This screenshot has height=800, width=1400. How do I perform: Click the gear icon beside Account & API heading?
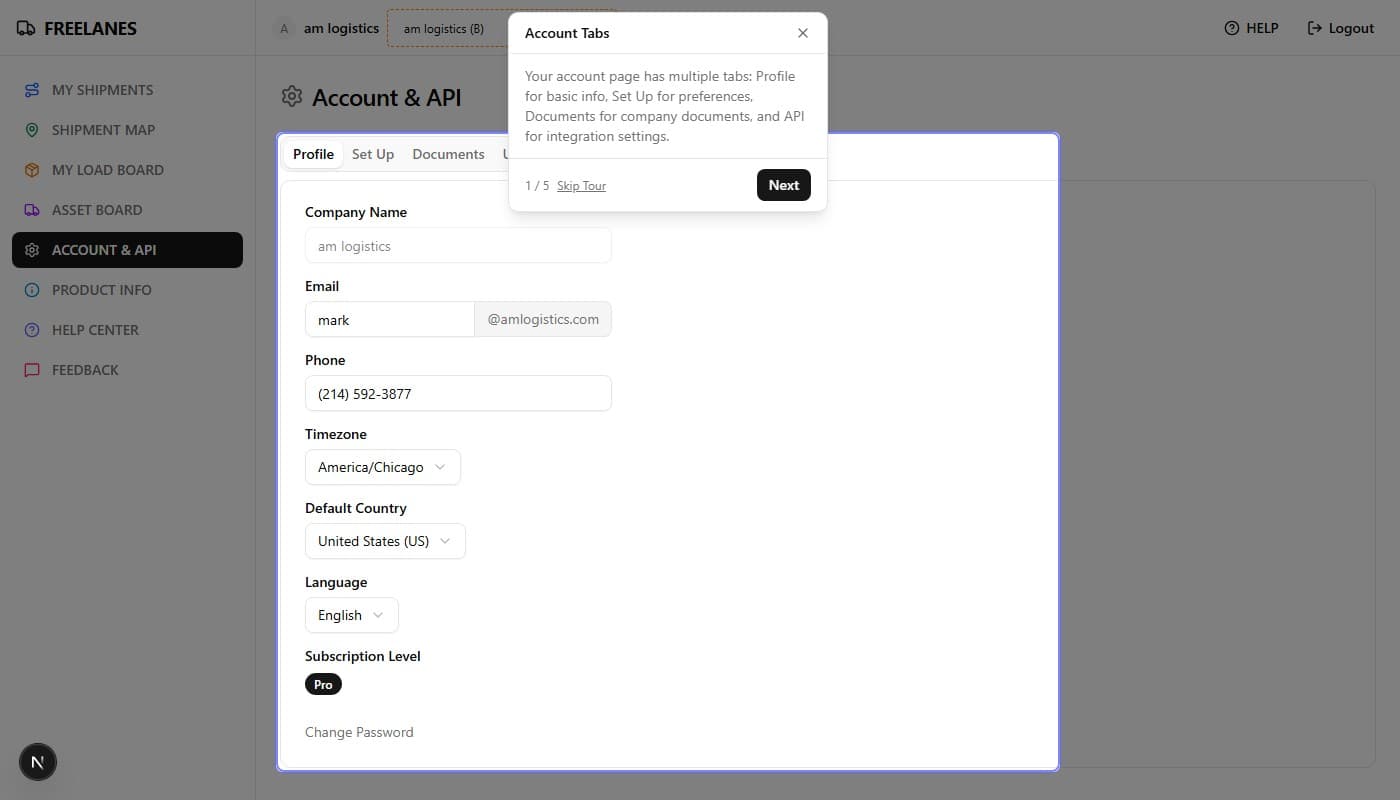tap(292, 97)
